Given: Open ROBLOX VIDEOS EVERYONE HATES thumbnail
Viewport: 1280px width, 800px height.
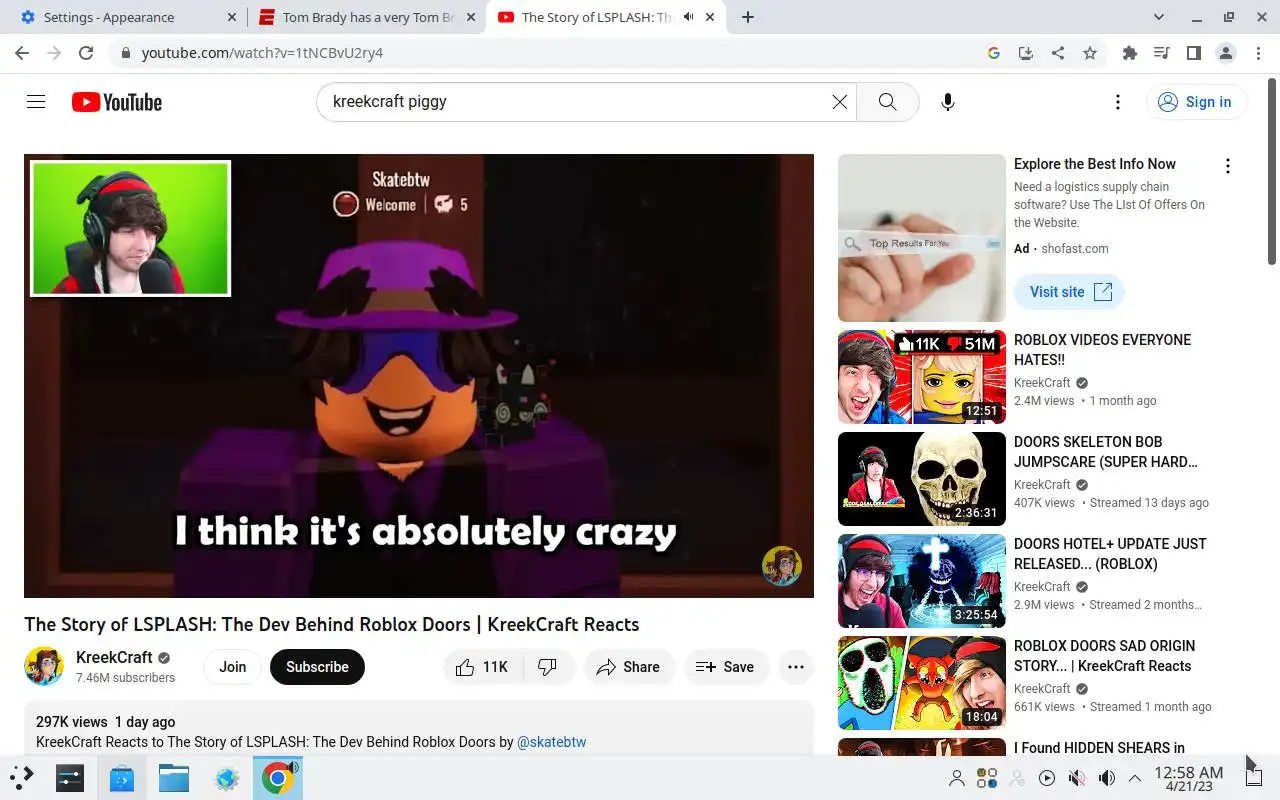Looking at the screenshot, I should coord(922,377).
